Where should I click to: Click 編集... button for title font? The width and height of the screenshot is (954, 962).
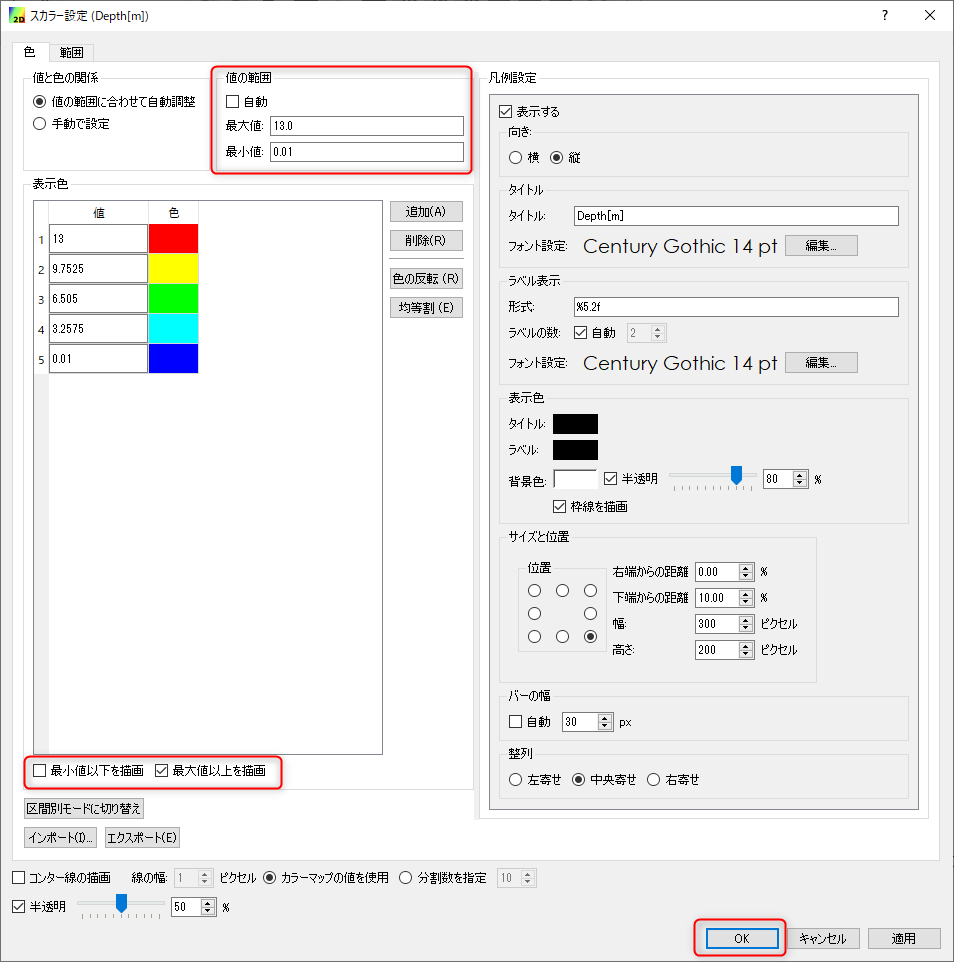pos(821,246)
